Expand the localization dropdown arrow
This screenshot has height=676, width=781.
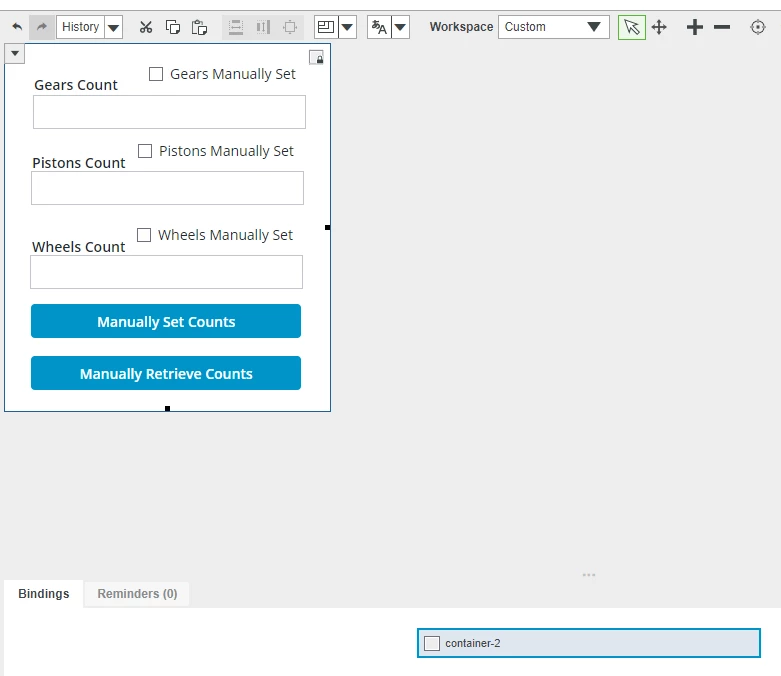click(x=400, y=27)
